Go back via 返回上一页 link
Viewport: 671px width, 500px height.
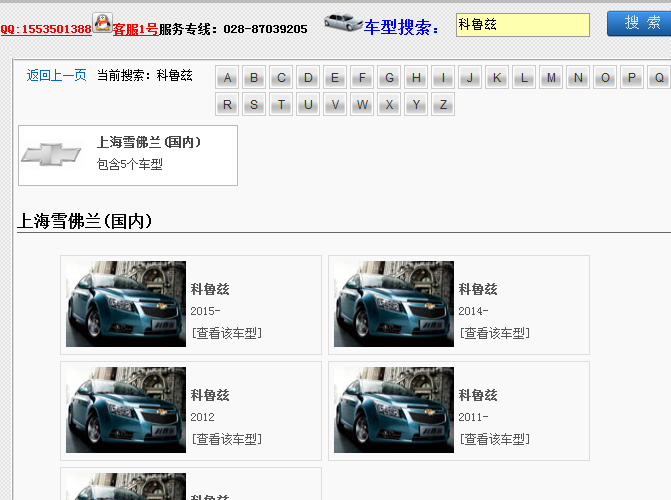56,75
